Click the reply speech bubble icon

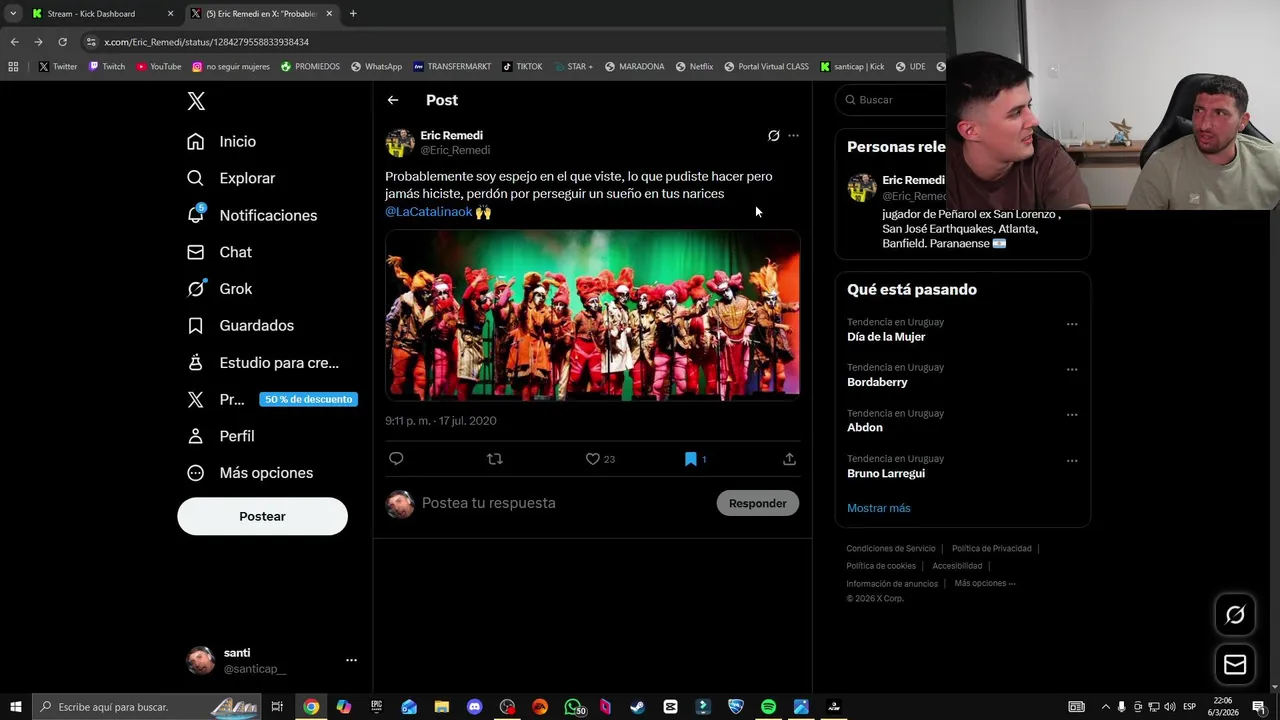(396, 459)
